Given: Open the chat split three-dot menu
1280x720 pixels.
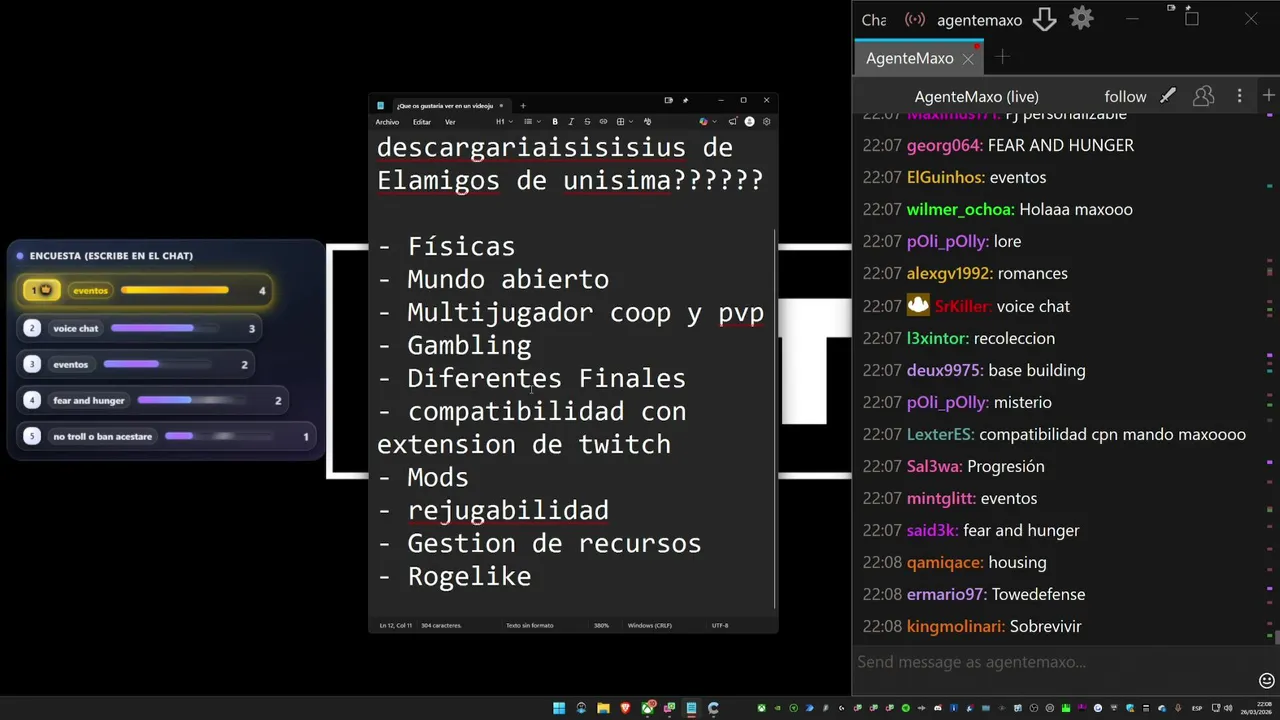Looking at the screenshot, I should pos(1240,96).
